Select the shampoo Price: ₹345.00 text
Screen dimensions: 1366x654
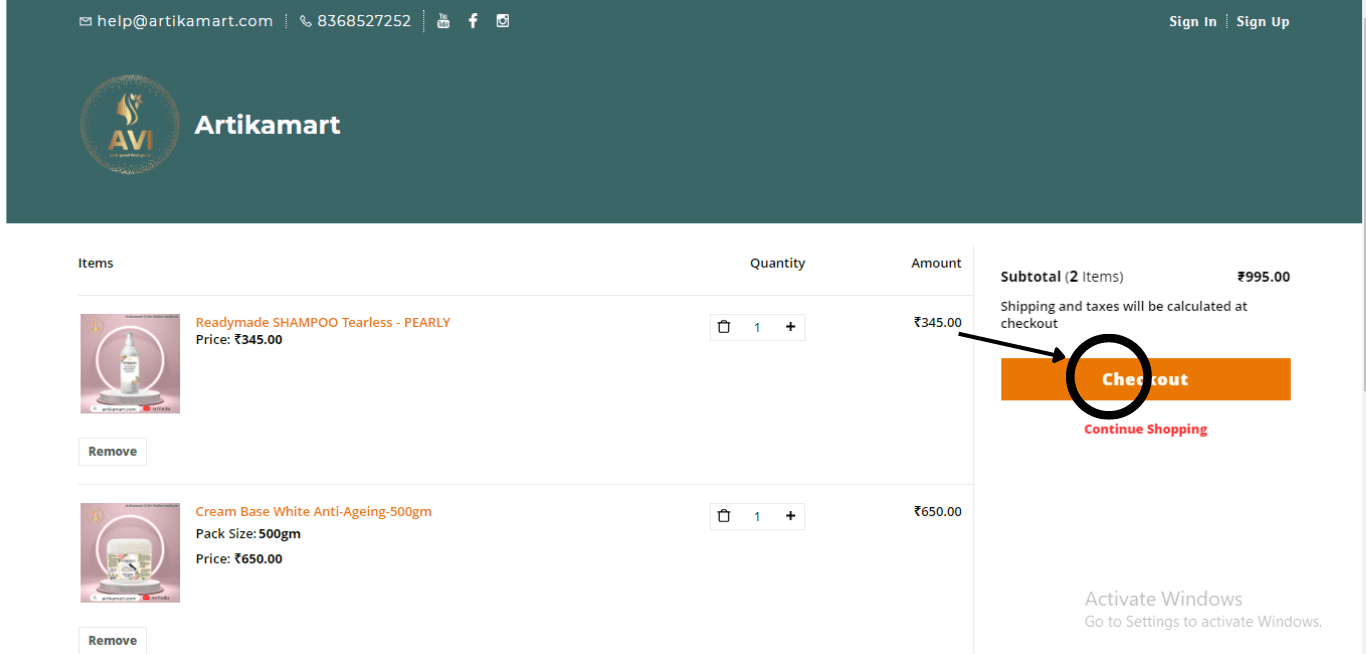coord(239,340)
